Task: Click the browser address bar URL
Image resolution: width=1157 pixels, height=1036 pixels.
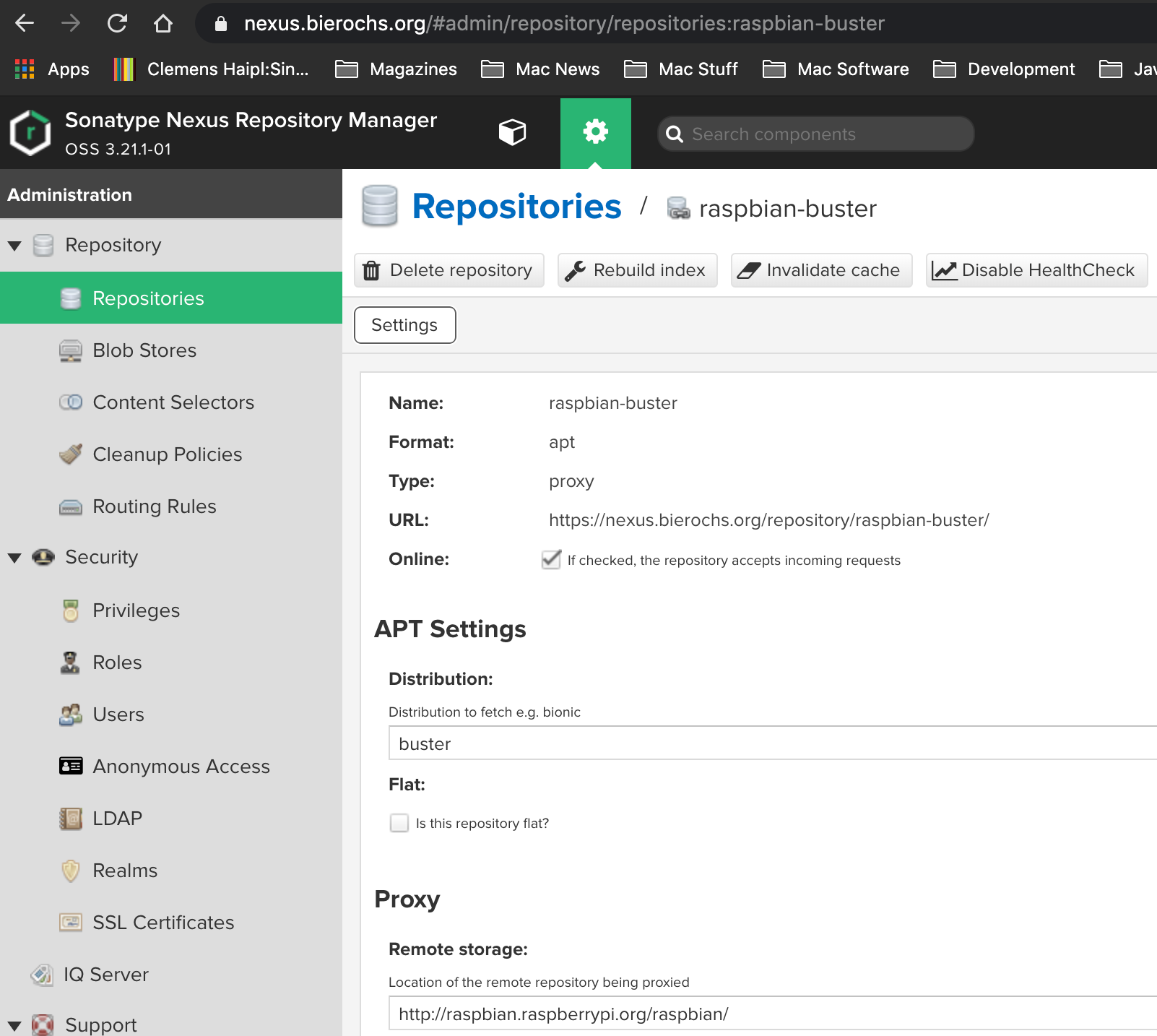Action: pos(564,23)
